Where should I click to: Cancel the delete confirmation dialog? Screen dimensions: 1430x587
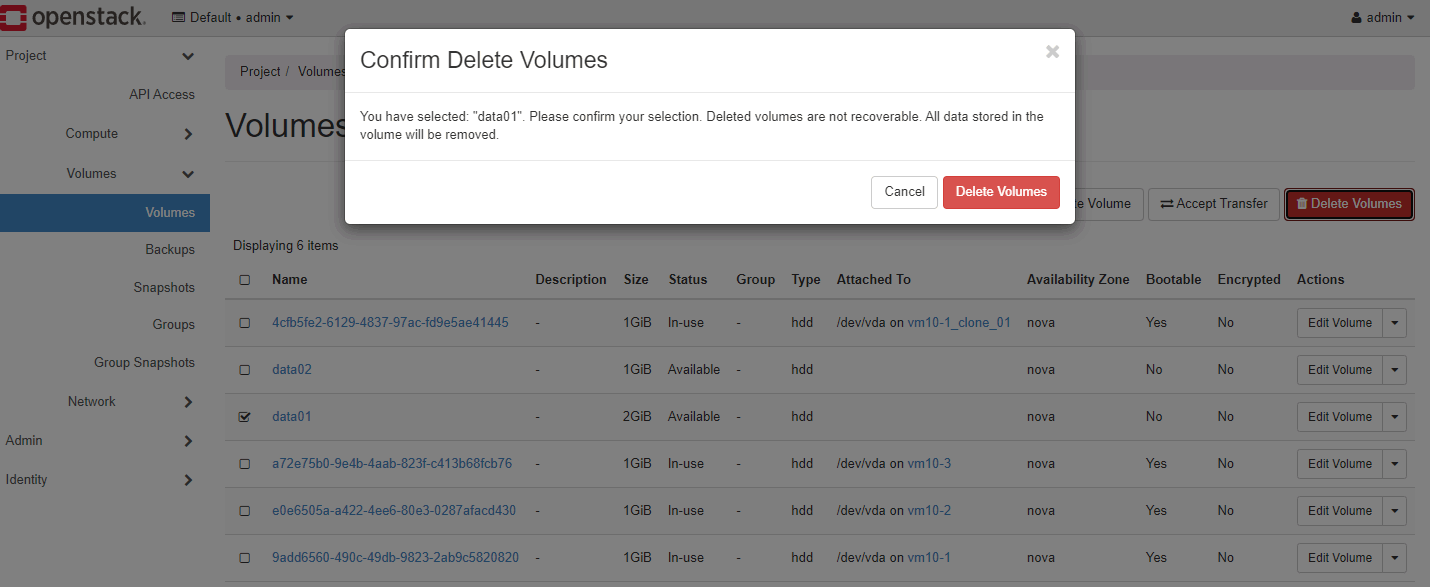click(x=904, y=192)
